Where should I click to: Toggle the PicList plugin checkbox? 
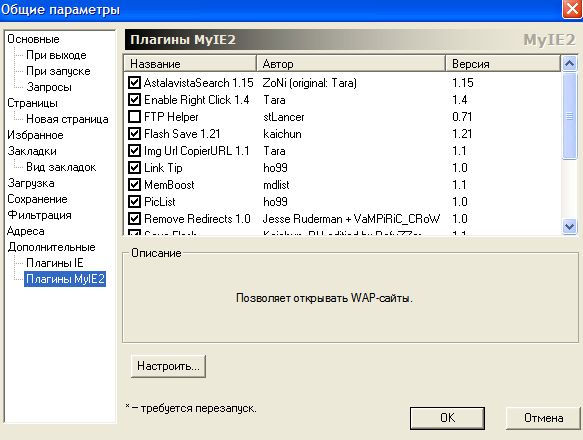click(134, 202)
